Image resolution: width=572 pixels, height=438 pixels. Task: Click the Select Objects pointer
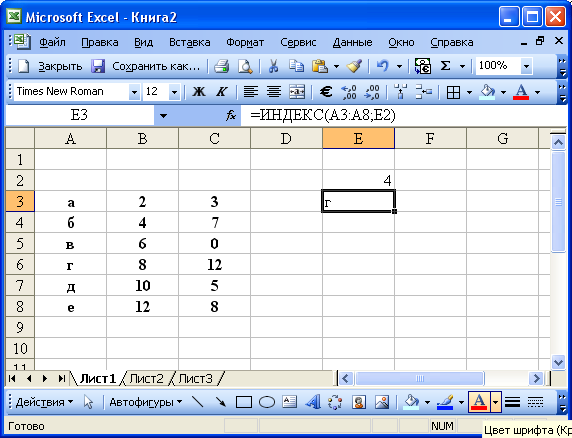pyautogui.click(x=88, y=402)
